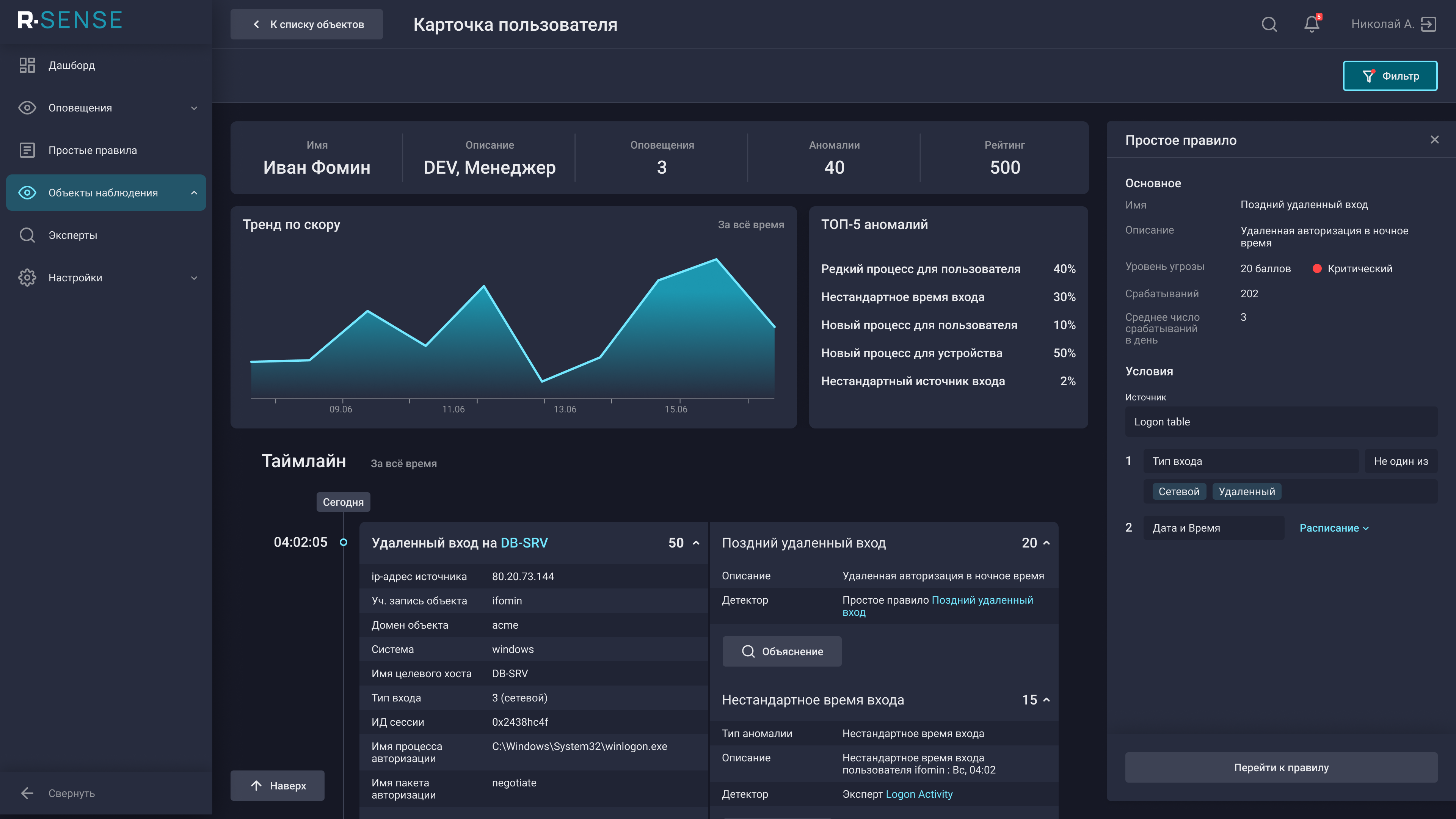This screenshot has height=819, width=1456.
Task: Open the Расписание dropdown
Action: (1334, 528)
